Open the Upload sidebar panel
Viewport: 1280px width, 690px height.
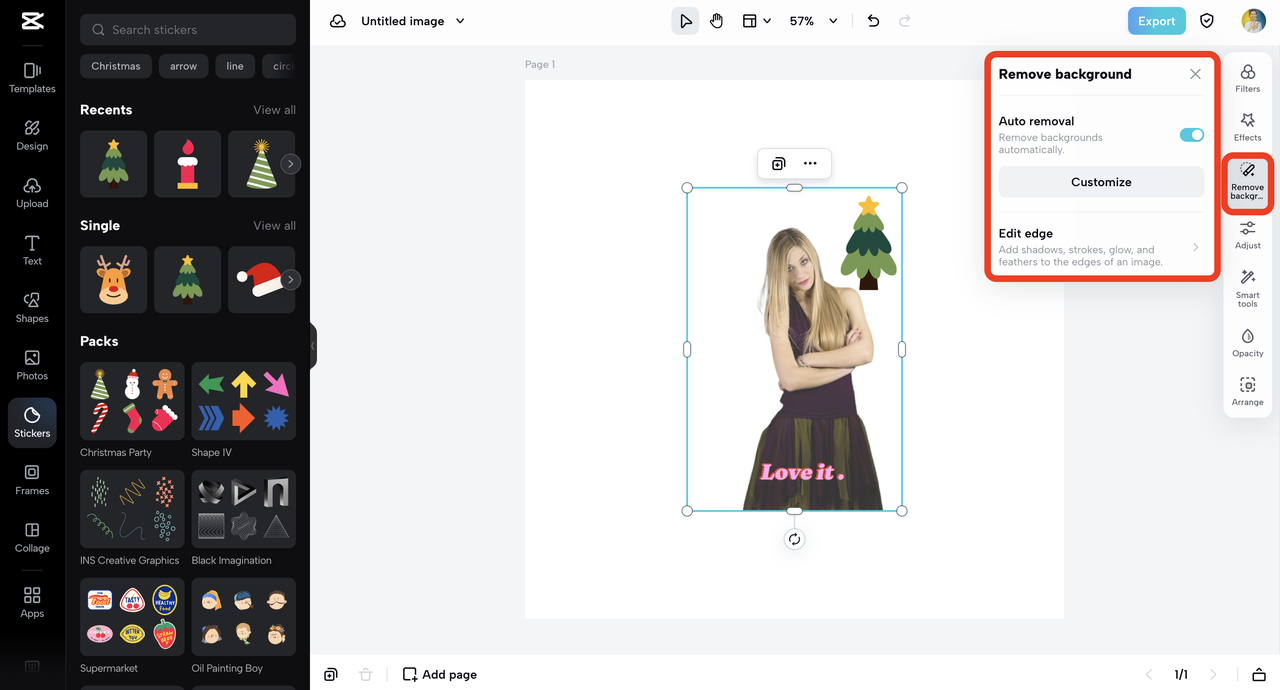[x=32, y=193]
